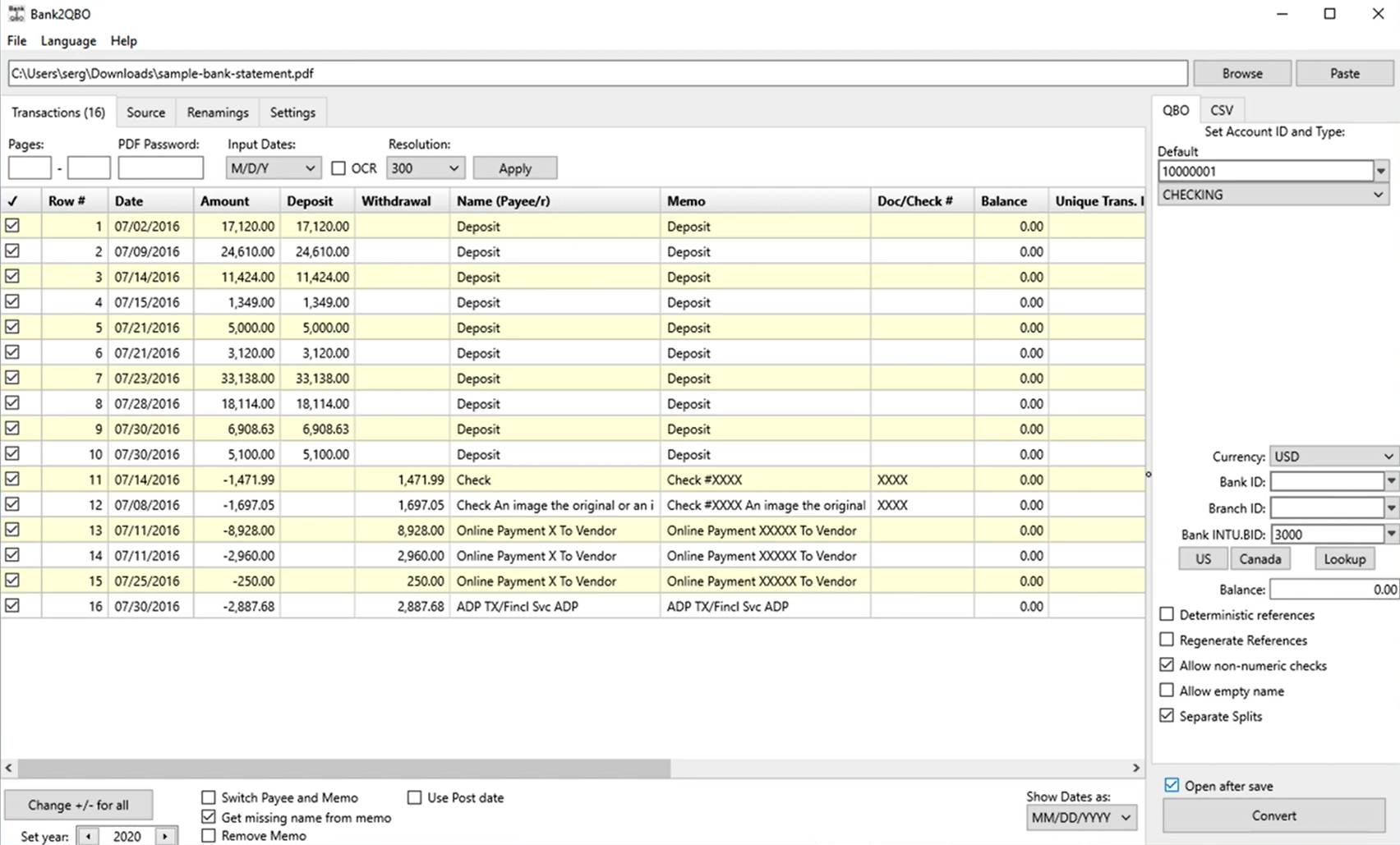Click the Apply button
This screenshot has width=1400, height=845.
pos(515,168)
